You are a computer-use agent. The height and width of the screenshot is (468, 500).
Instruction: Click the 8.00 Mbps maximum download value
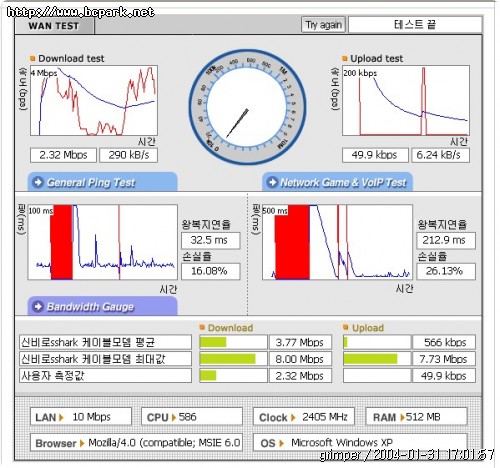coord(300,359)
